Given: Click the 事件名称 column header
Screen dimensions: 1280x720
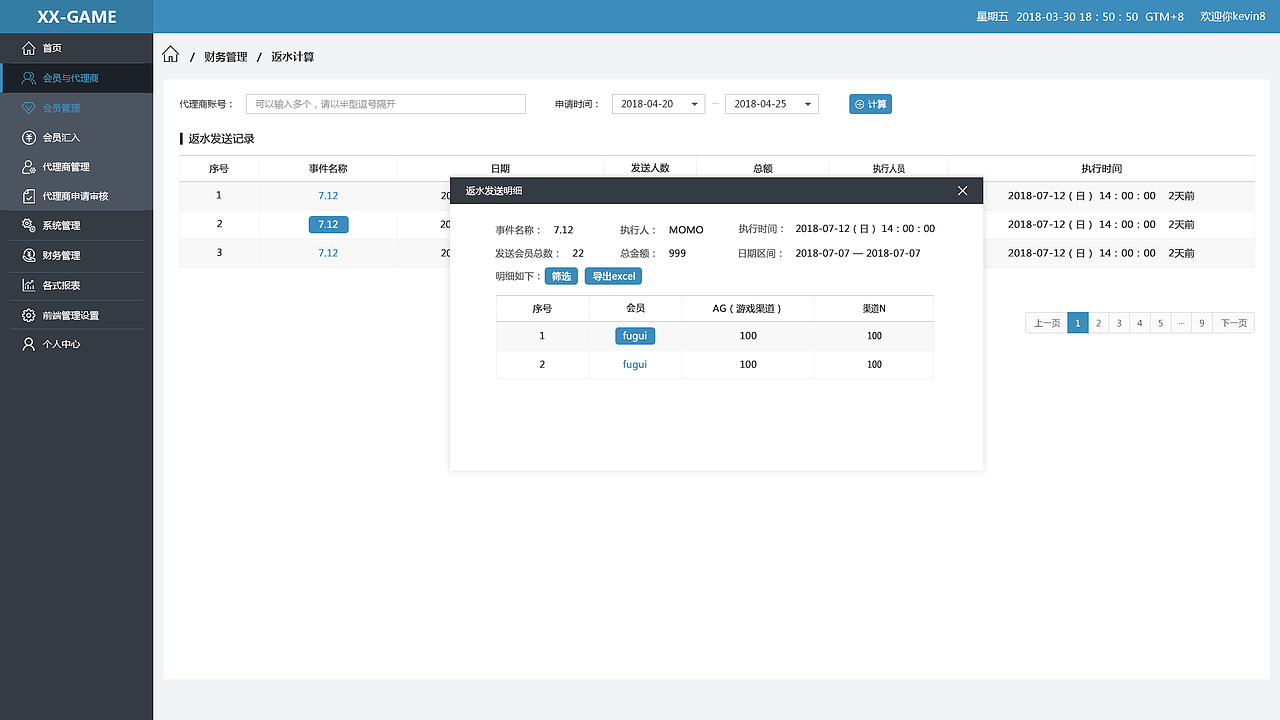Looking at the screenshot, I should 328,169.
